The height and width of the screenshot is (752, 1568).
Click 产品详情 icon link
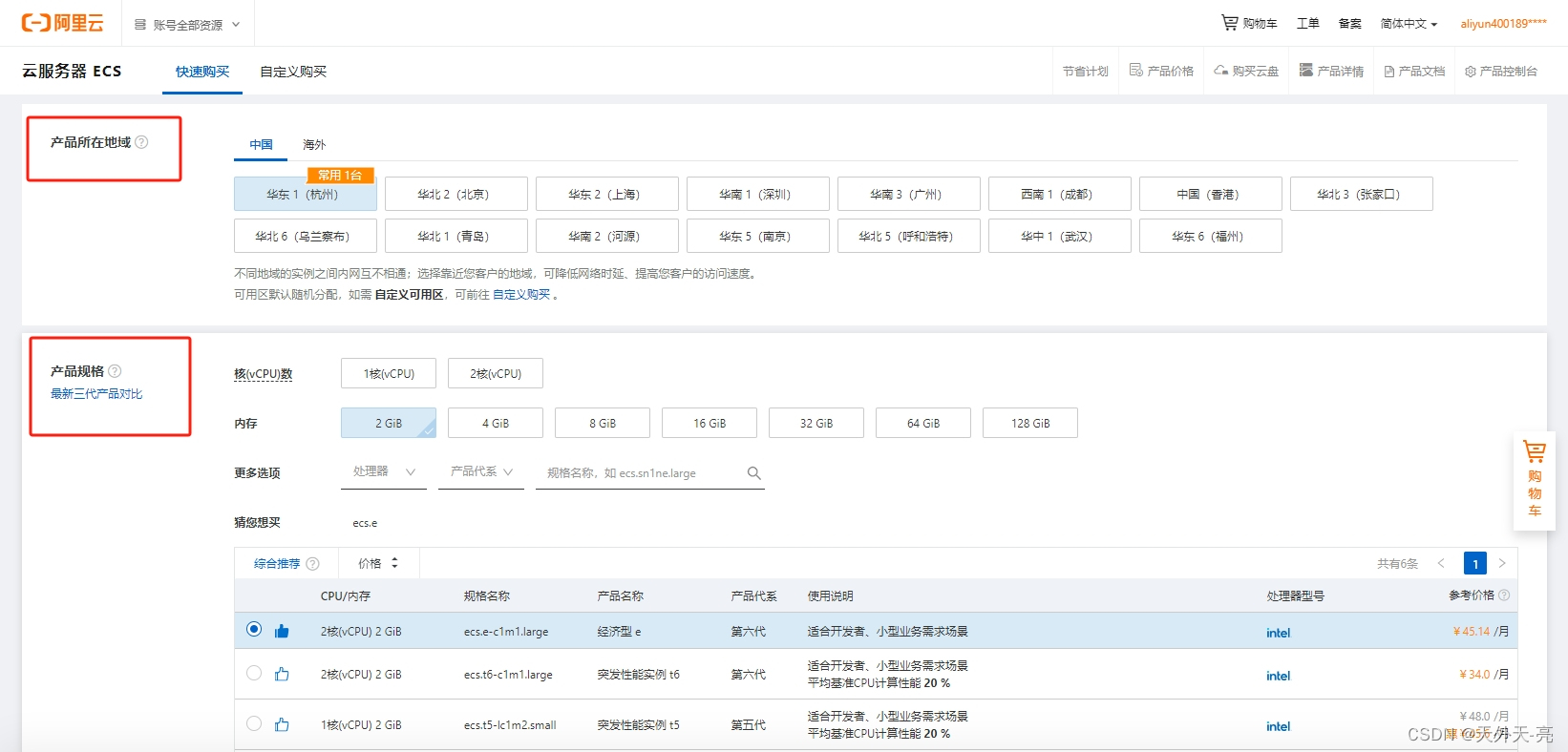point(1331,71)
